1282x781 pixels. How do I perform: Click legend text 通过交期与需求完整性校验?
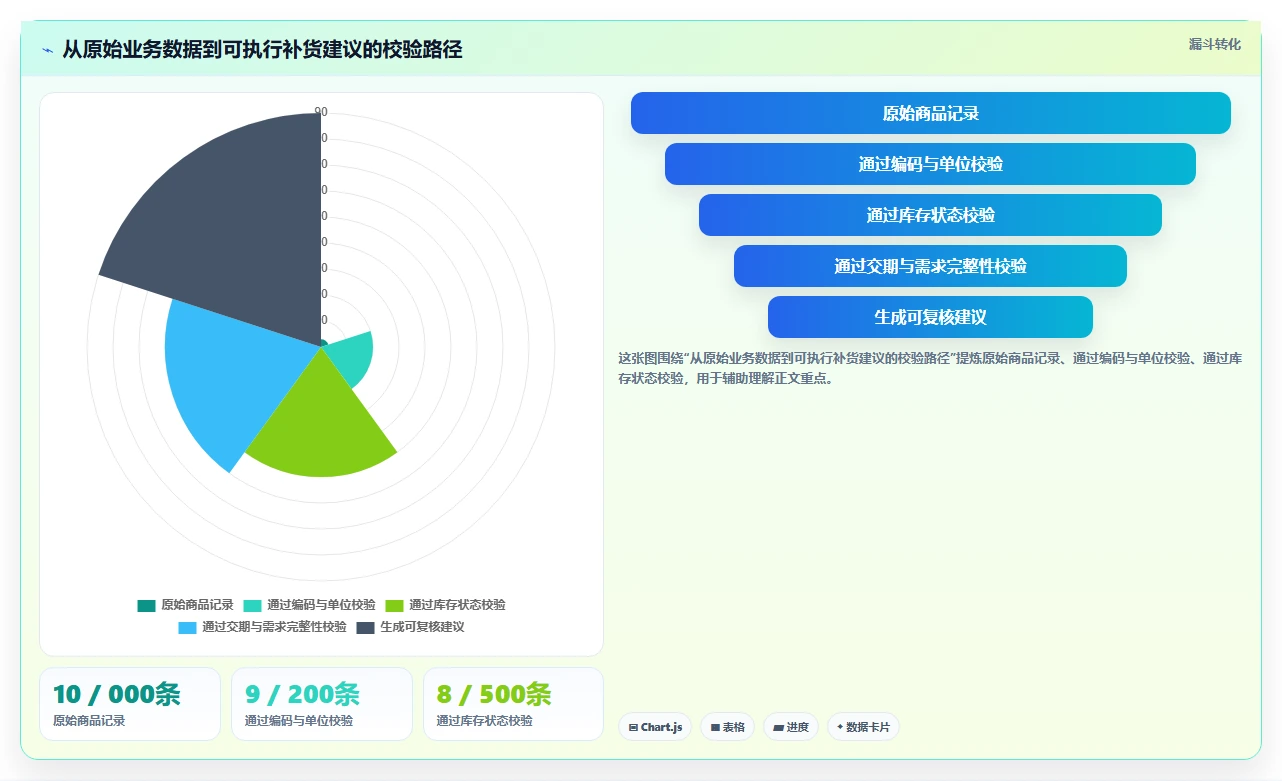[274, 627]
